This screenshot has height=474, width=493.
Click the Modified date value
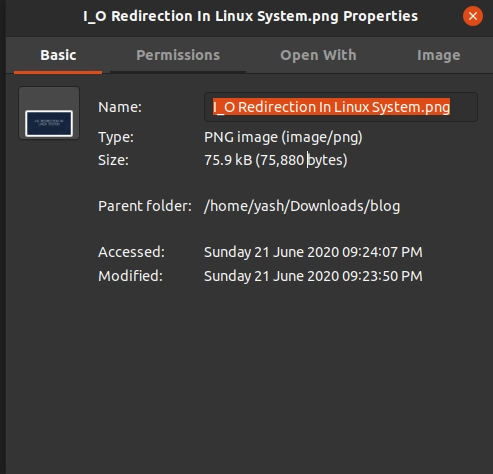313,276
